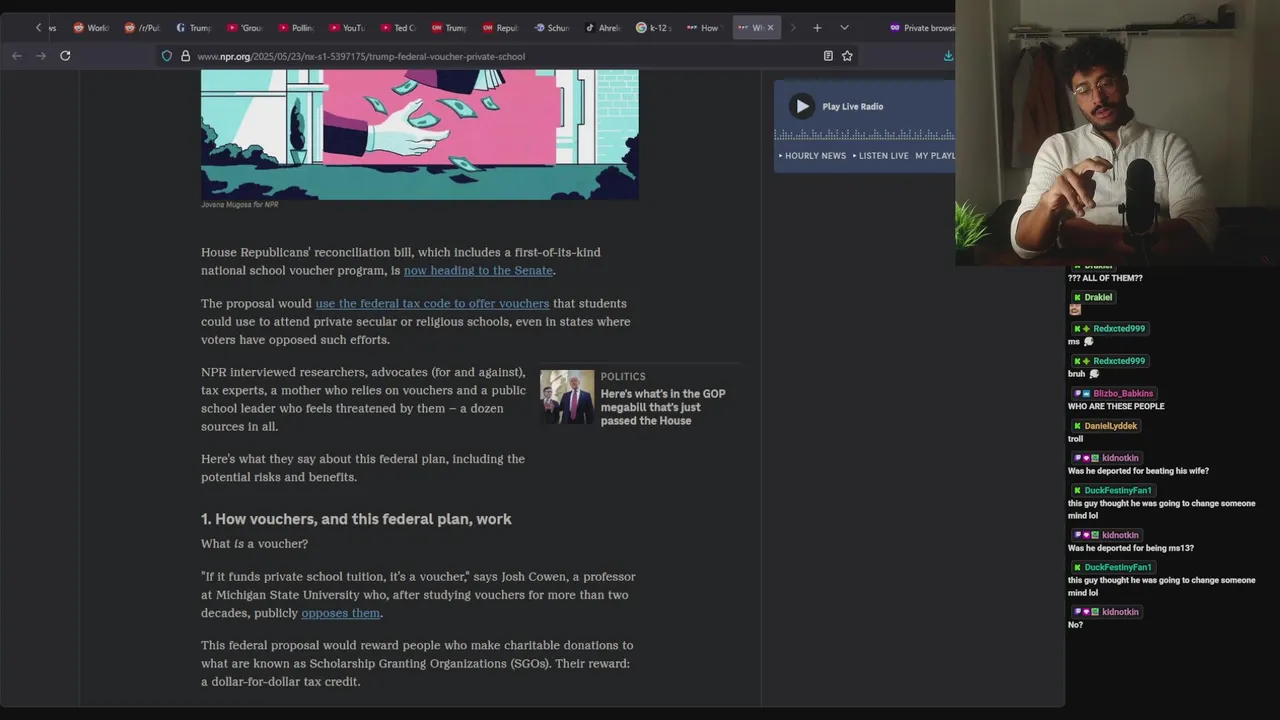Open "Here's what's in the GOP megabill" headline
The height and width of the screenshot is (720, 1280).
(x=663, y=407)
